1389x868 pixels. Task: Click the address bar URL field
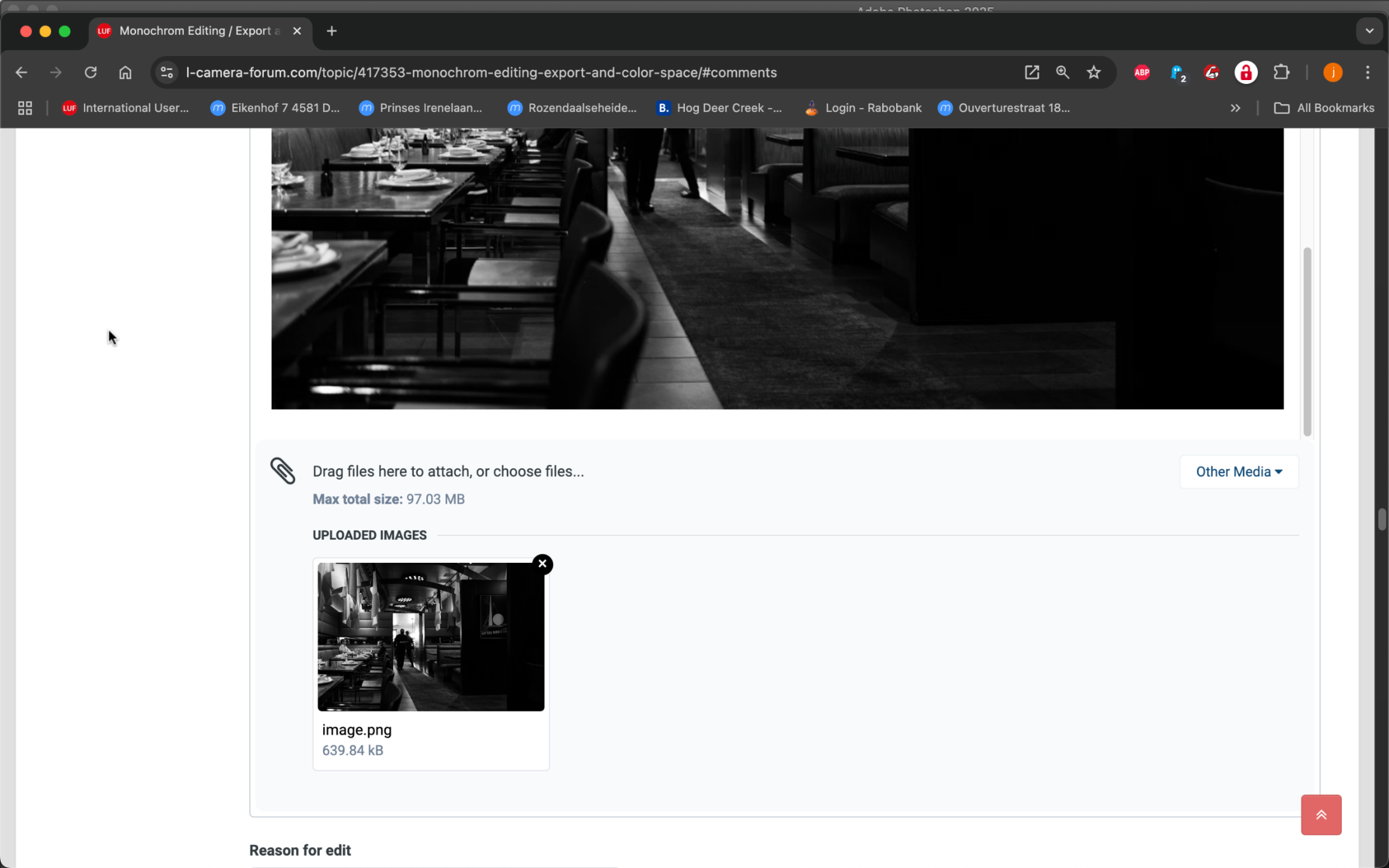click(x=481, y=72)
